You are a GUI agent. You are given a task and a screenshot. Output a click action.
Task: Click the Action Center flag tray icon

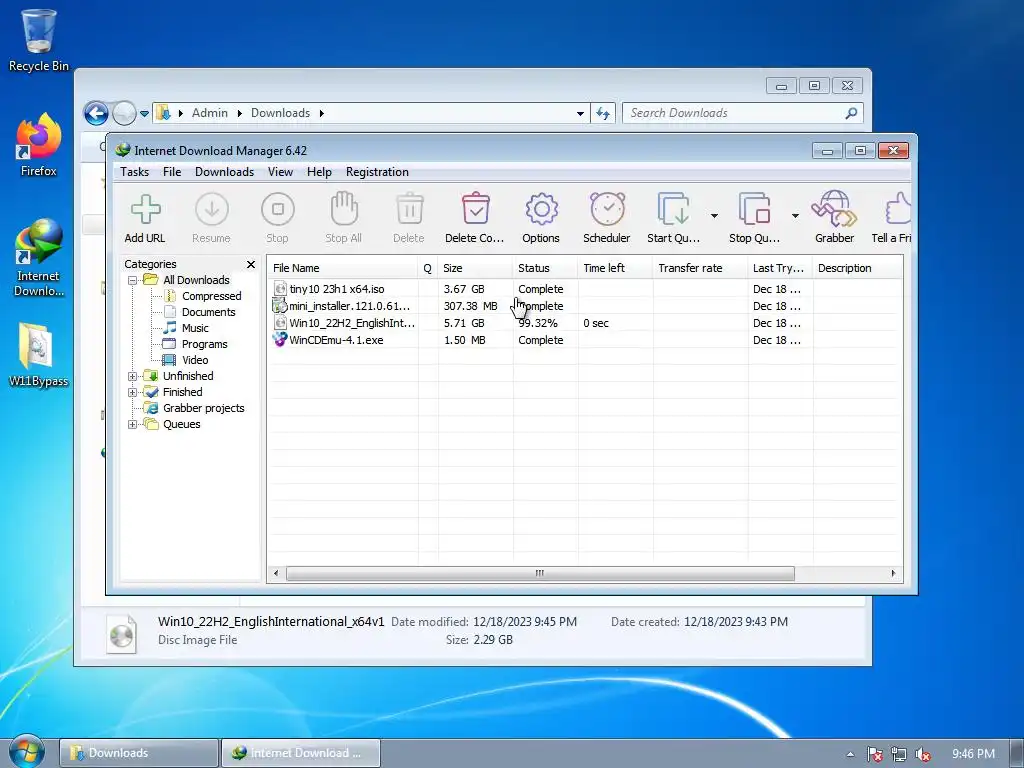[874, 754]
